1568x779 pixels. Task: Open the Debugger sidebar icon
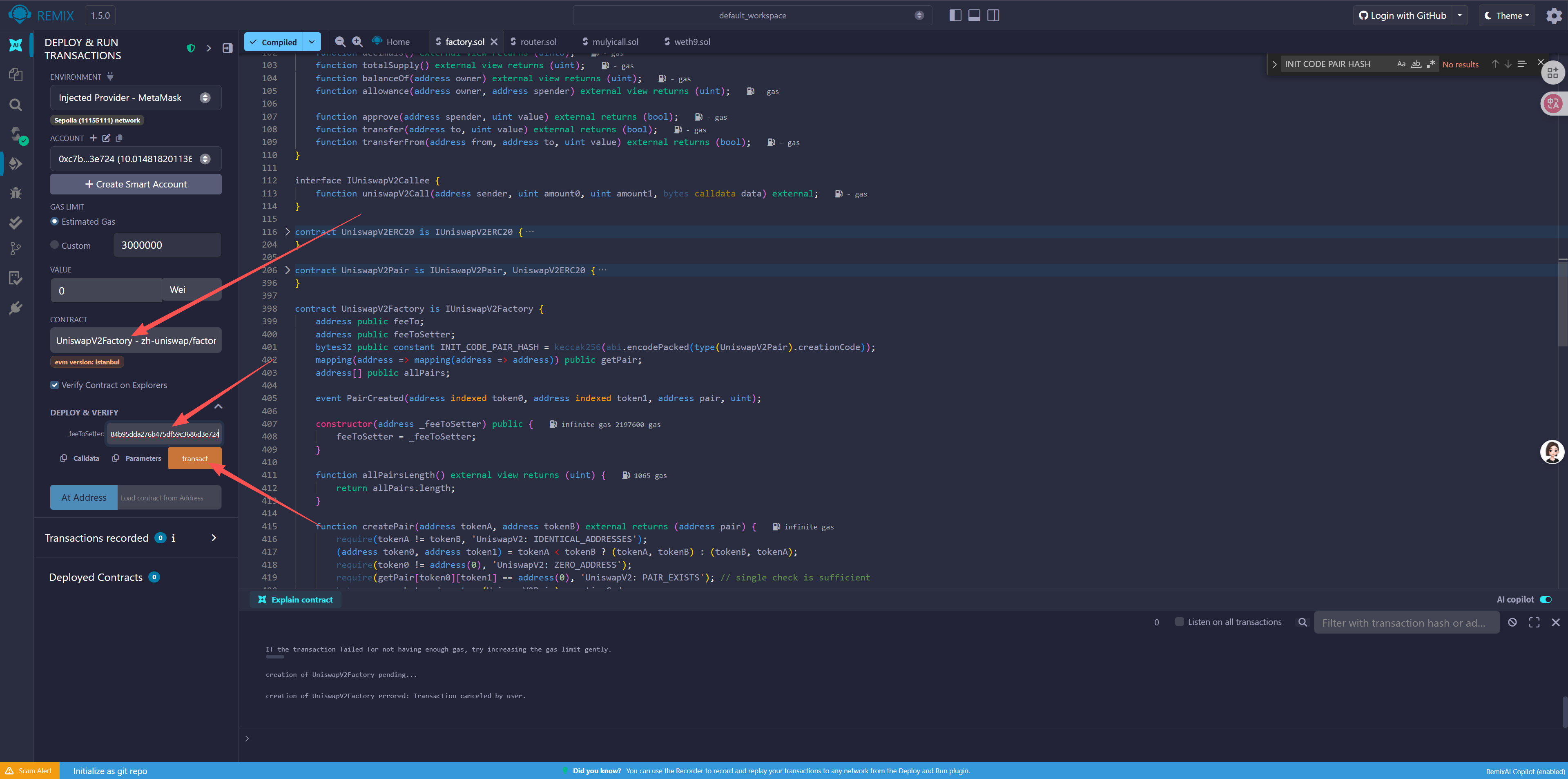click(x=16, y=193)
